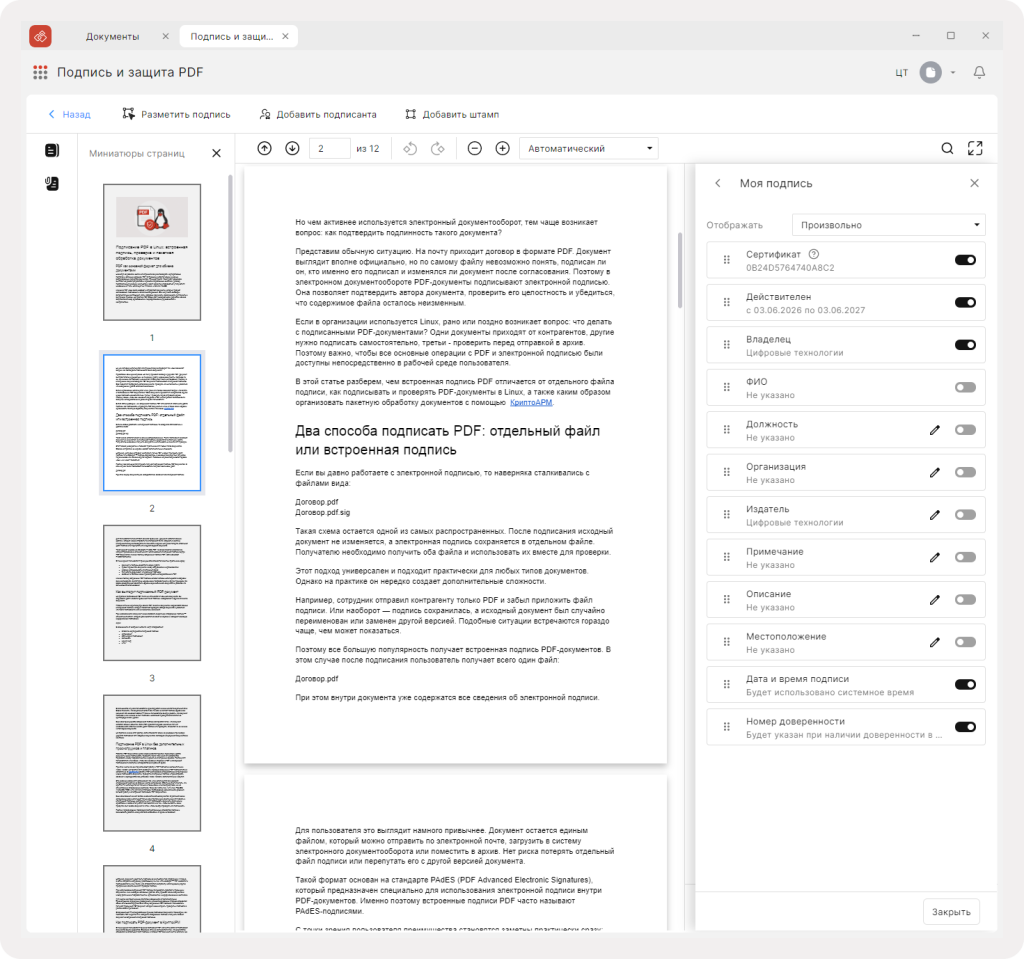Expand the user account dropdown arrow

(x=953, y=73)
